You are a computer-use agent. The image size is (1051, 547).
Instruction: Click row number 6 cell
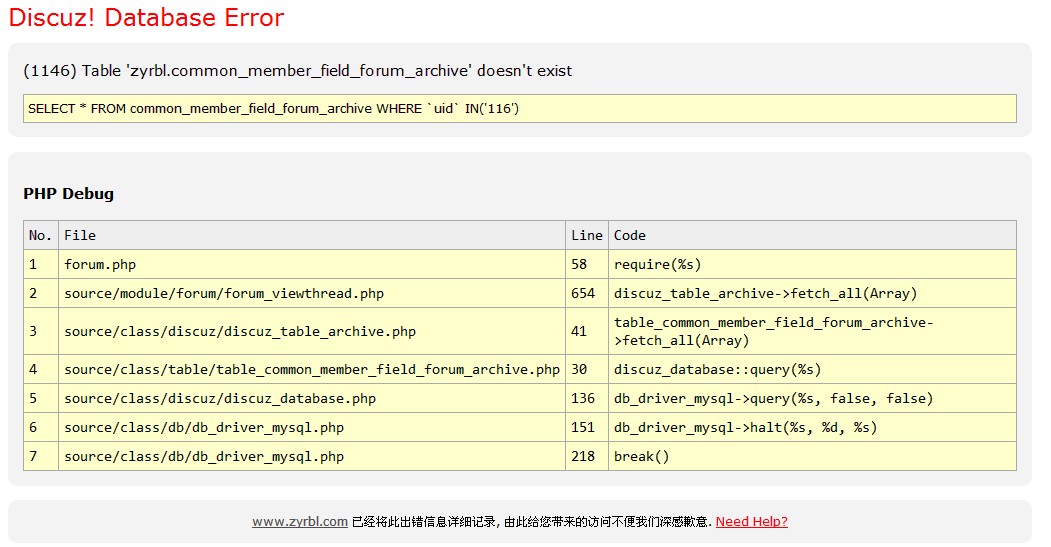[41, 428]
